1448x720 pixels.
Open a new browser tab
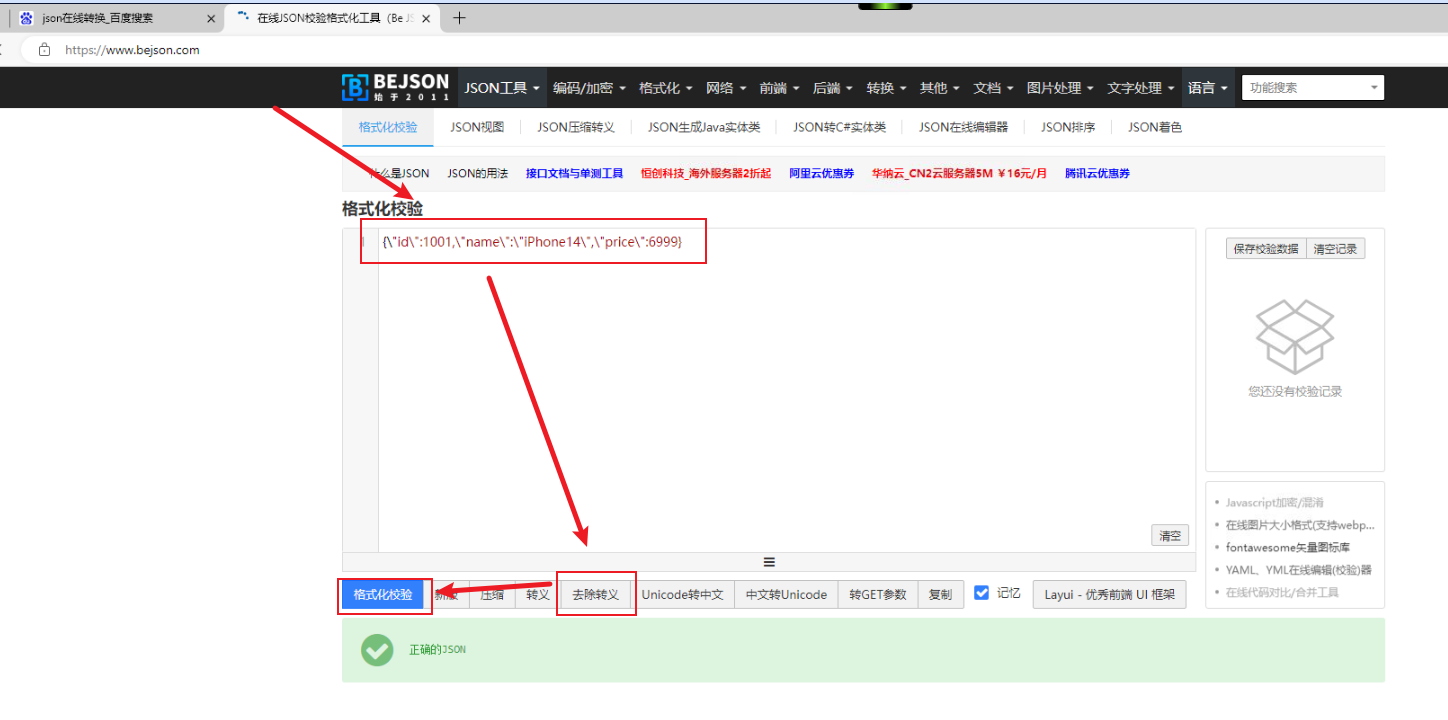coord(460,18)
